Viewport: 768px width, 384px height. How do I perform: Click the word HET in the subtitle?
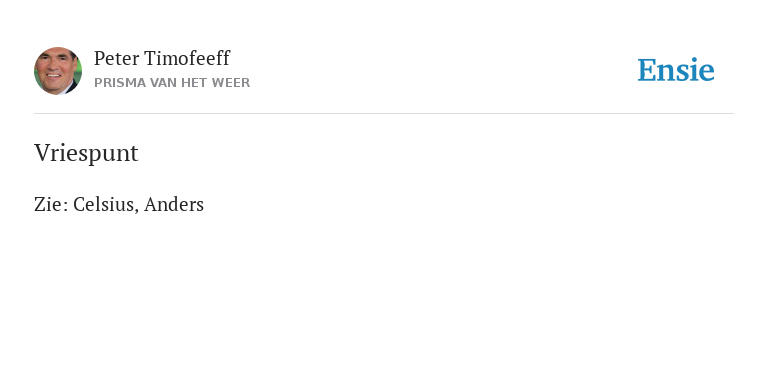click(196, 83)
